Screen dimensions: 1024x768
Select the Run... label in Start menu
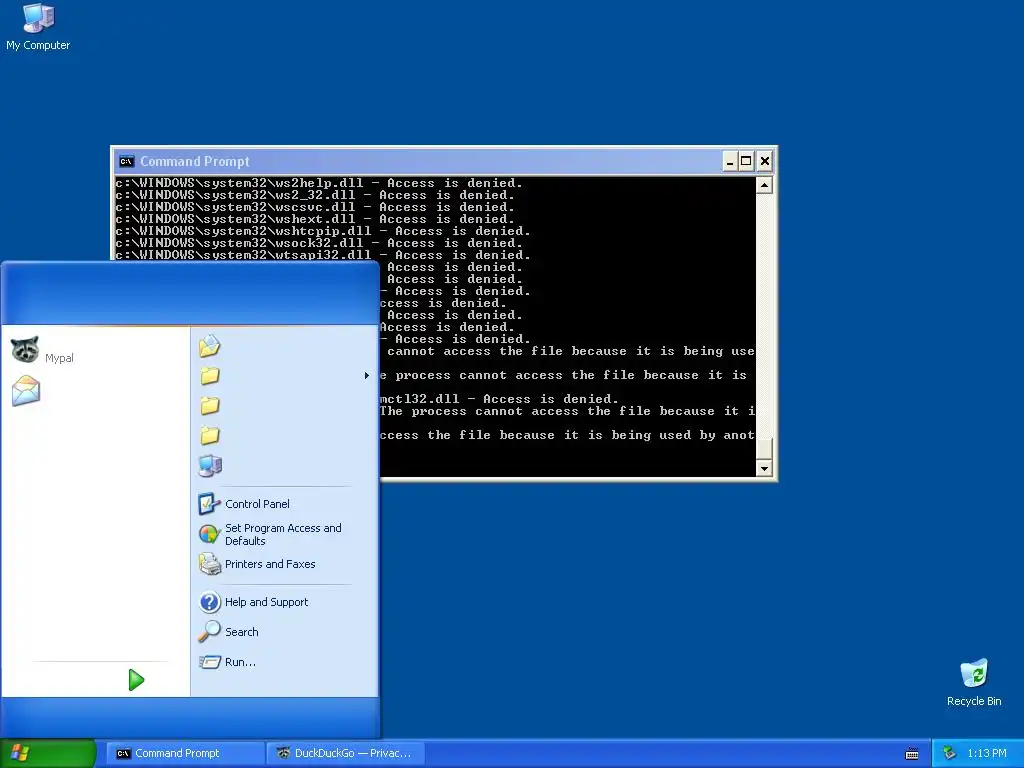click(240, 662)
